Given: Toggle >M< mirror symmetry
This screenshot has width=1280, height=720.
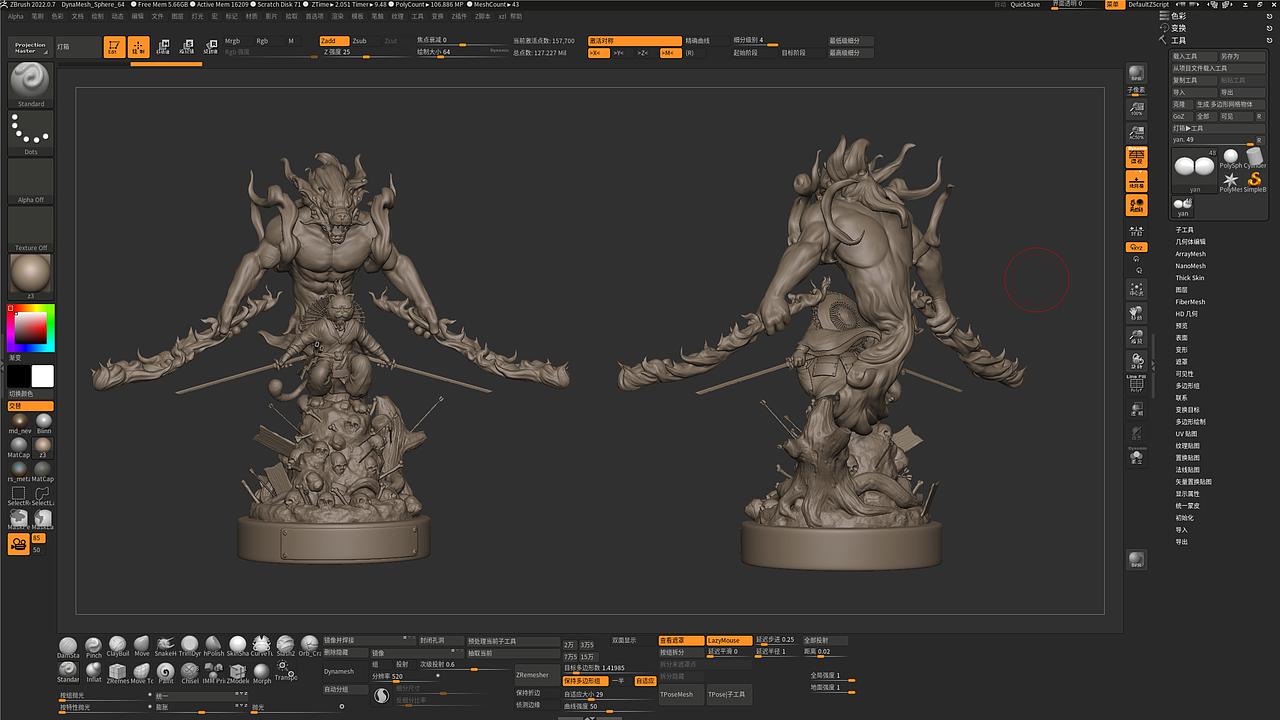Looking at the screenshot, I should click(670, 52).
